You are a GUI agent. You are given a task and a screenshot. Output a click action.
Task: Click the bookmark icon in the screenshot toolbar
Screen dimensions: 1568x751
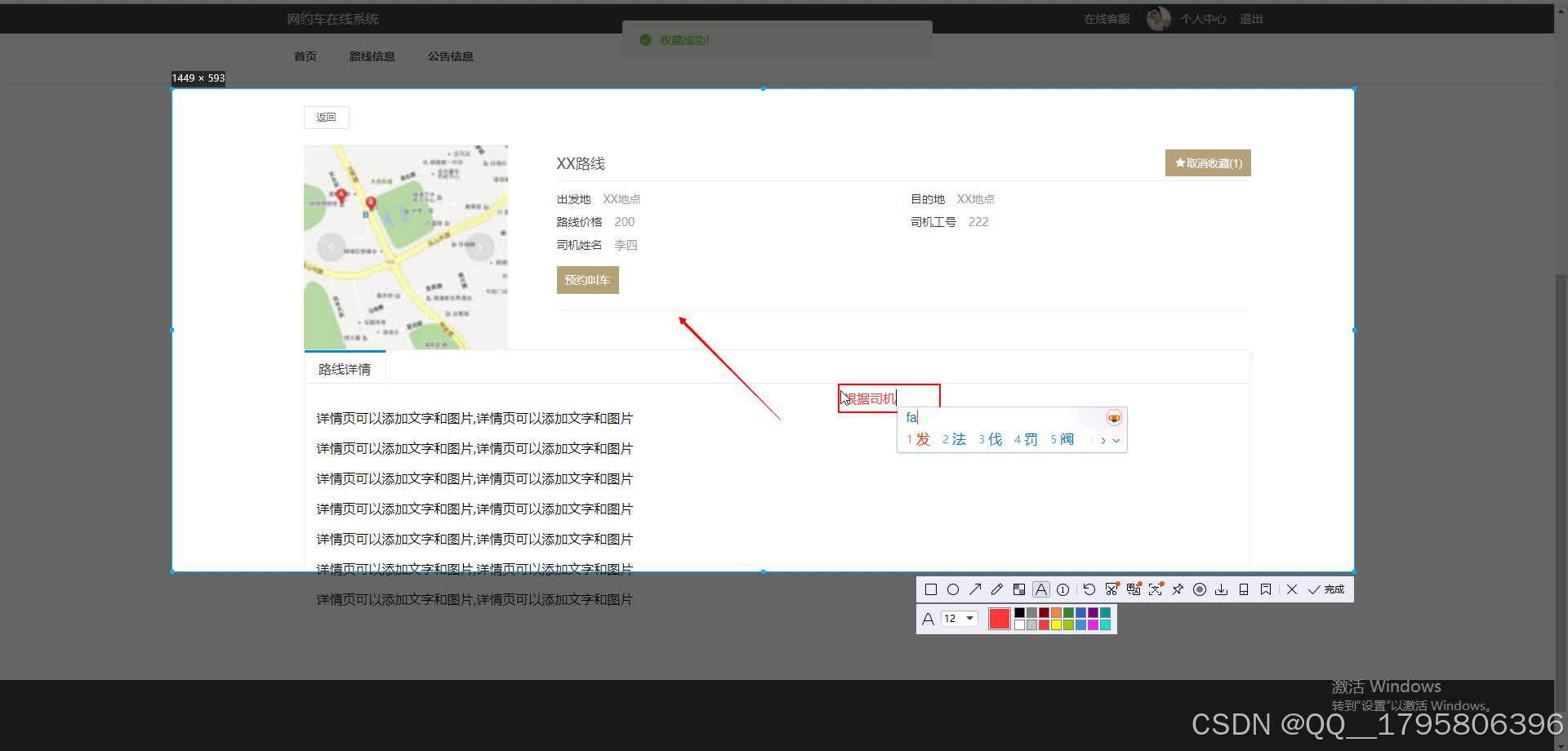point(1266,589)
